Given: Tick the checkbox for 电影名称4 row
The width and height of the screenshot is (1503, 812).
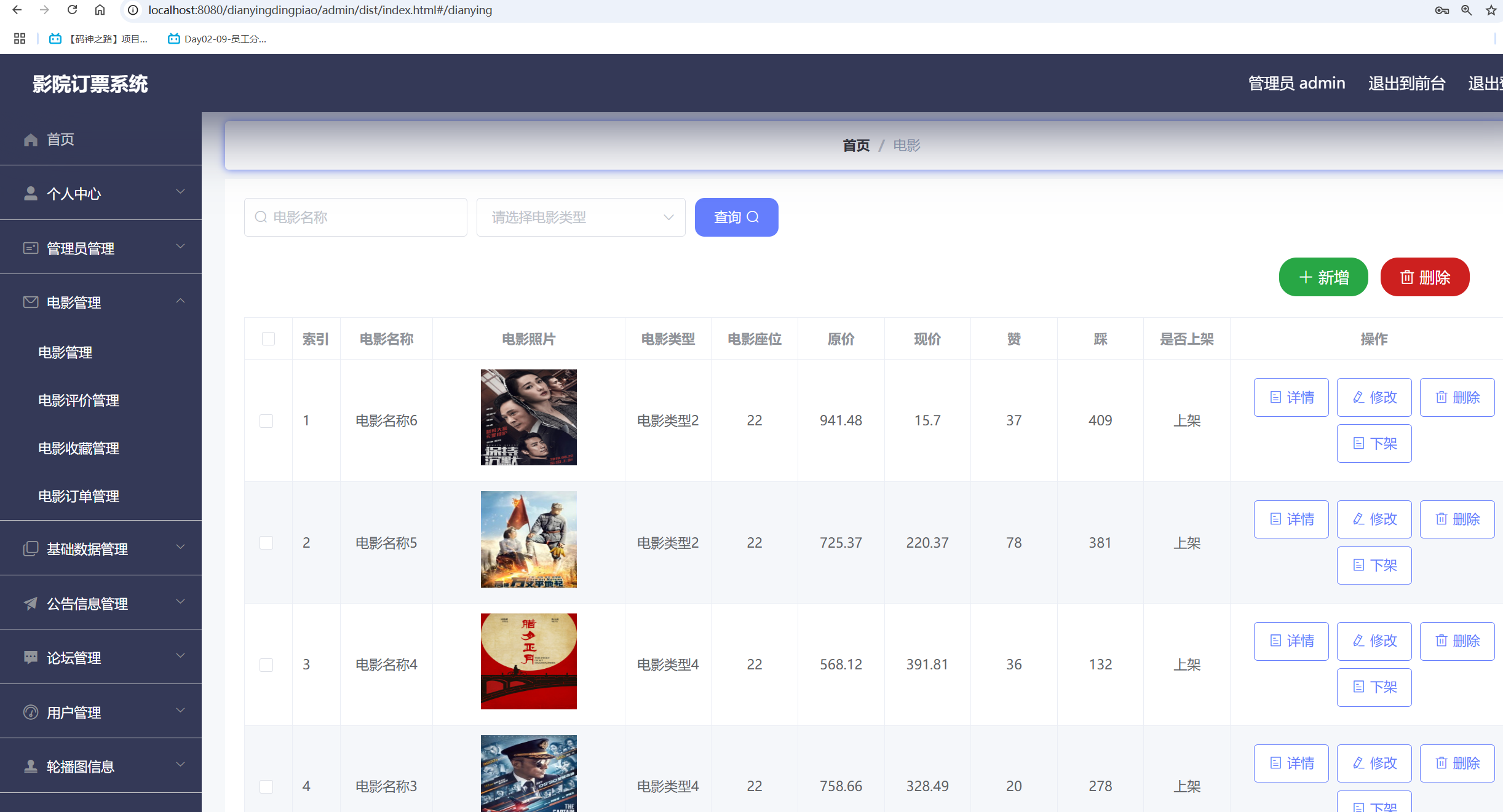Looking at the screenshot, I should [266, 665].
